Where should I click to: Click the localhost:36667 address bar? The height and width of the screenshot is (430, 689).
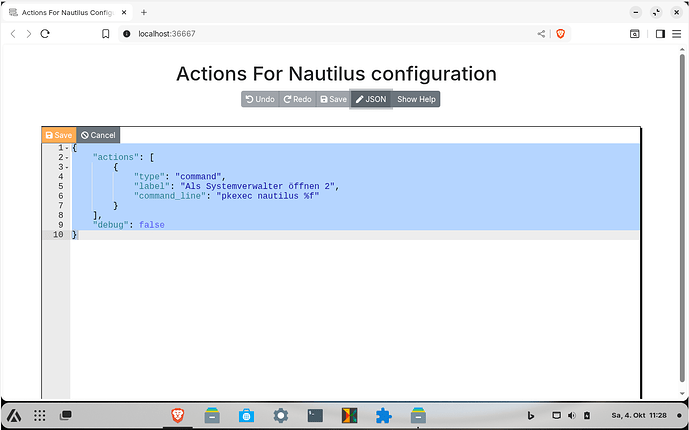click(300, 33)
